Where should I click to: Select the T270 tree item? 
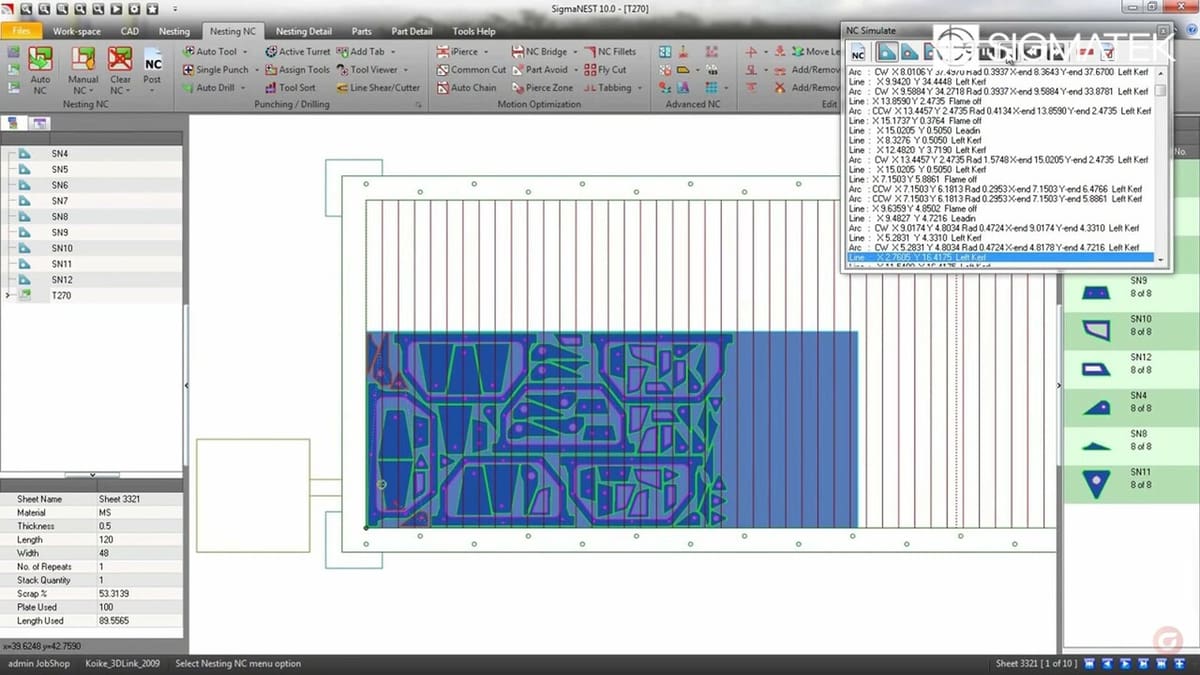click(x=62, y=295)
